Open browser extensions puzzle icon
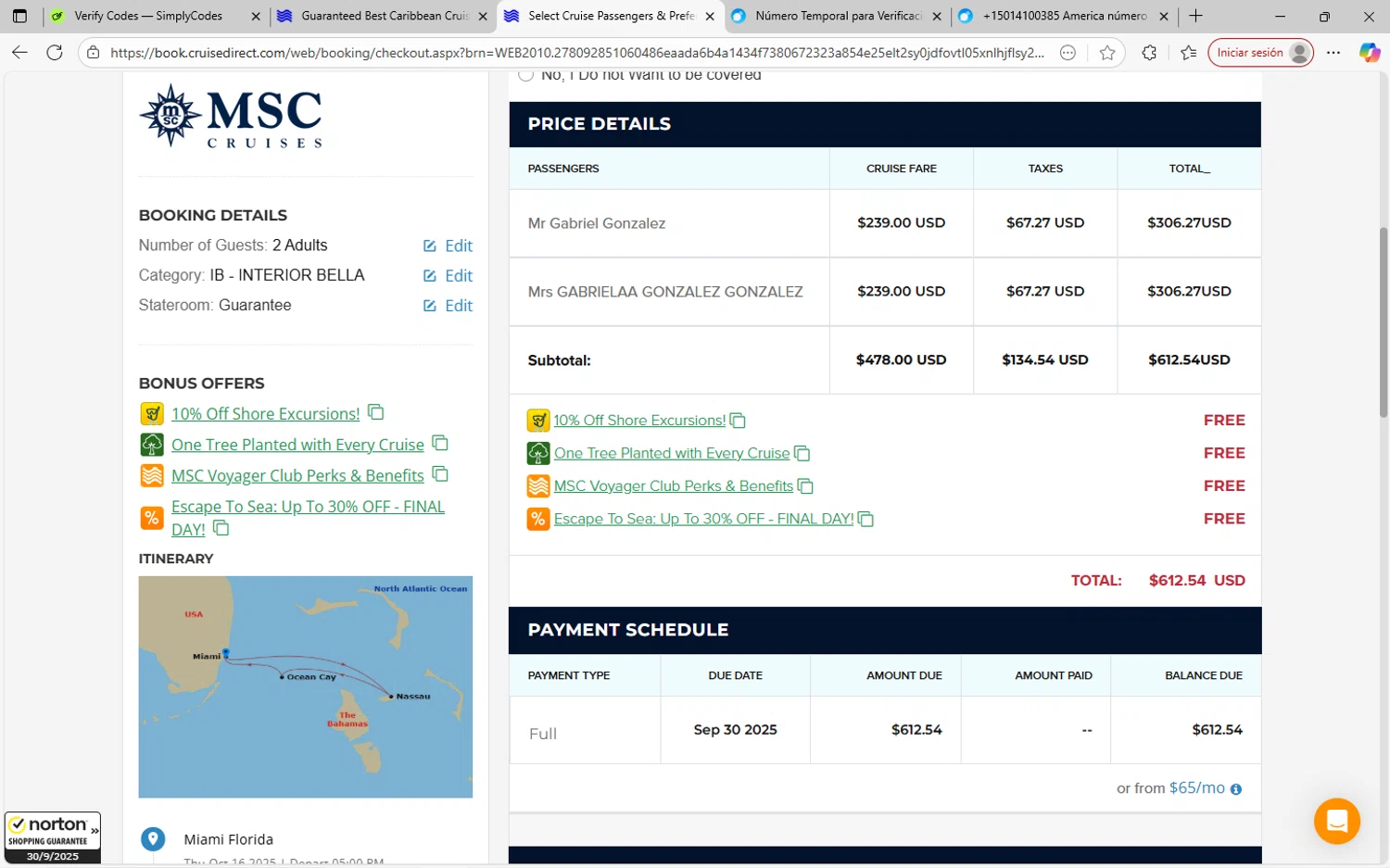The width and height of the screenshot is (1390, 868). click(1149, 53)
